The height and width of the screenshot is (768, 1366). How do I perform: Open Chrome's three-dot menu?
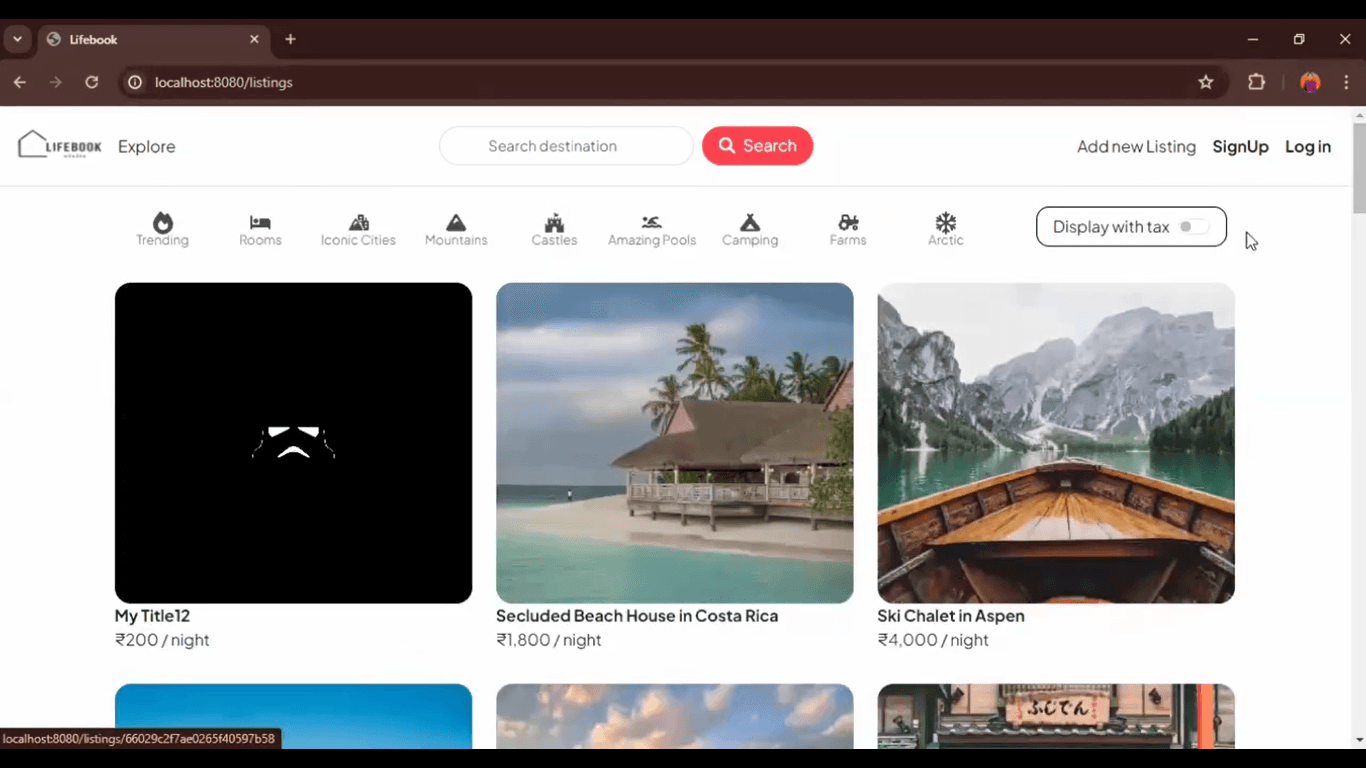(x=1346, y=82)
